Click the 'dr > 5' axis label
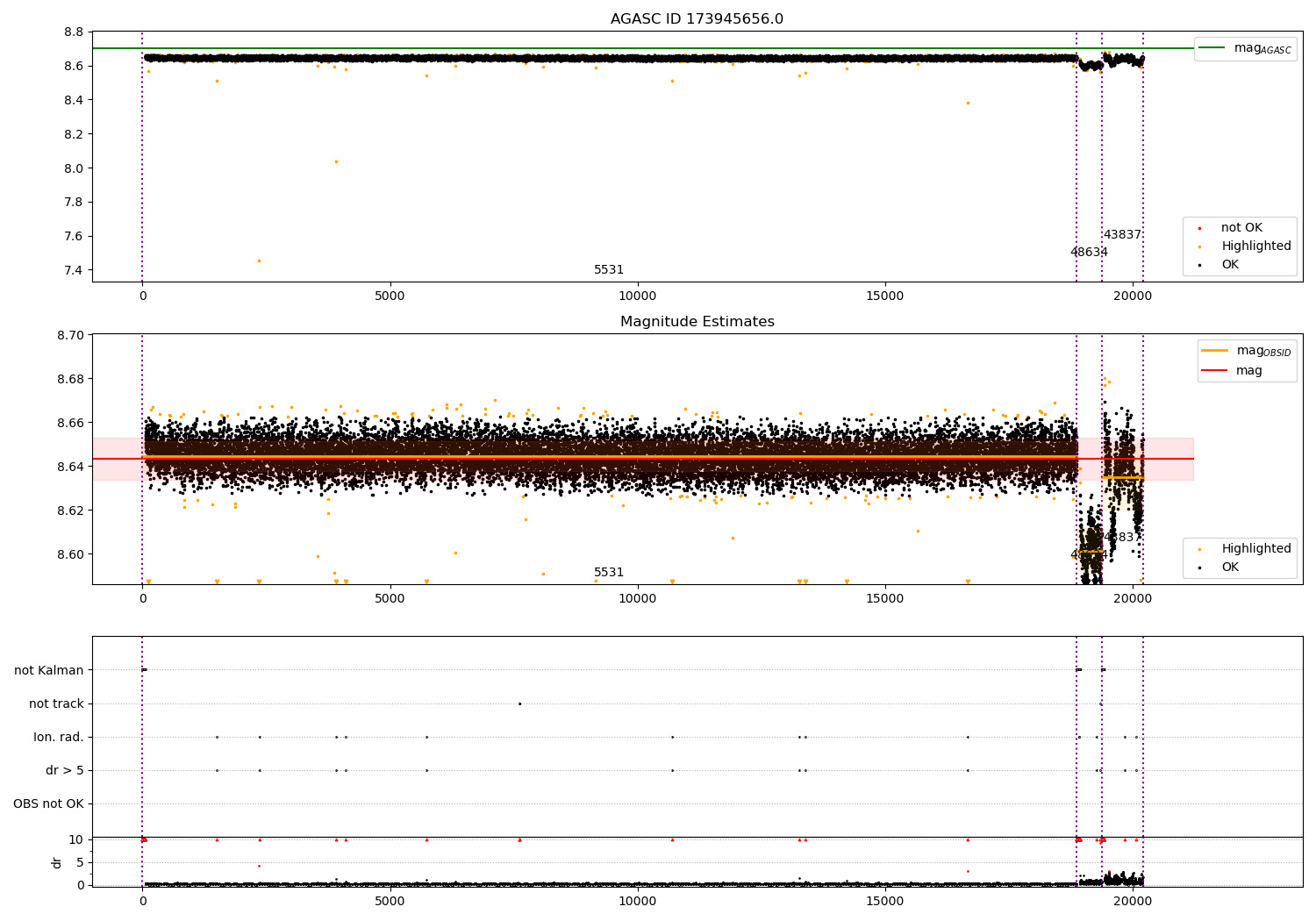 click(x=65, y=770)
